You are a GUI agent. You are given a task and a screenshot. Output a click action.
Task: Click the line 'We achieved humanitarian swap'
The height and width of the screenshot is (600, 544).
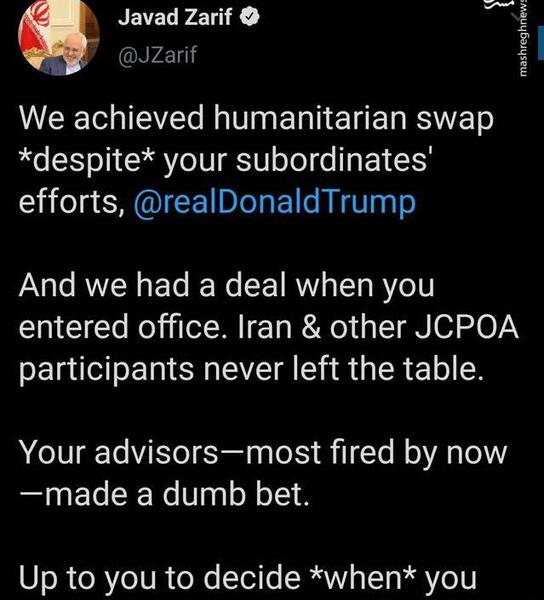pos(256,118)
